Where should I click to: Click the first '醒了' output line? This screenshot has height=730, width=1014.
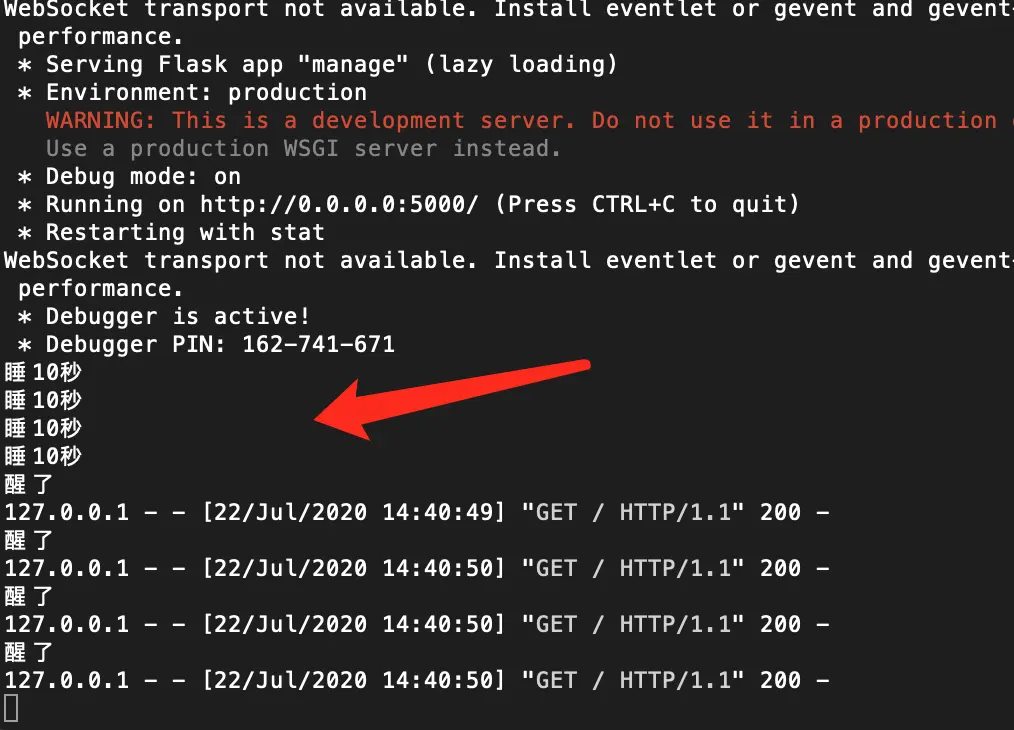[28, 484]
